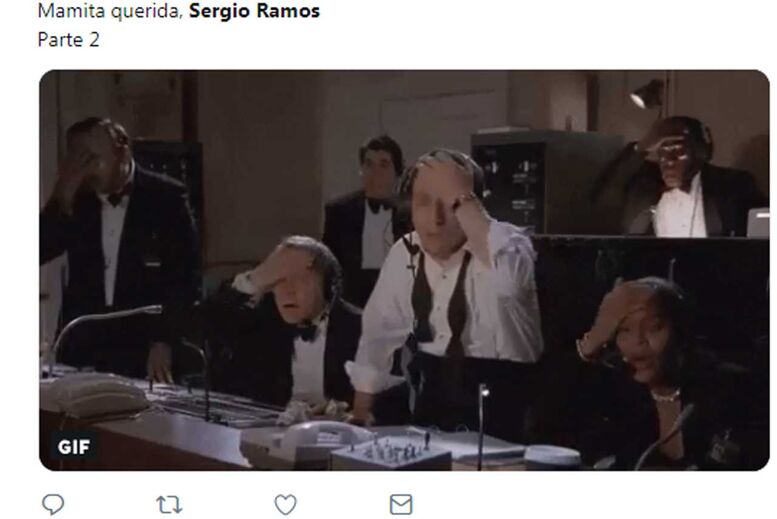Share via the envelope message icon
The width and height of the screenshot is (777, 519).
click(401, 505)
